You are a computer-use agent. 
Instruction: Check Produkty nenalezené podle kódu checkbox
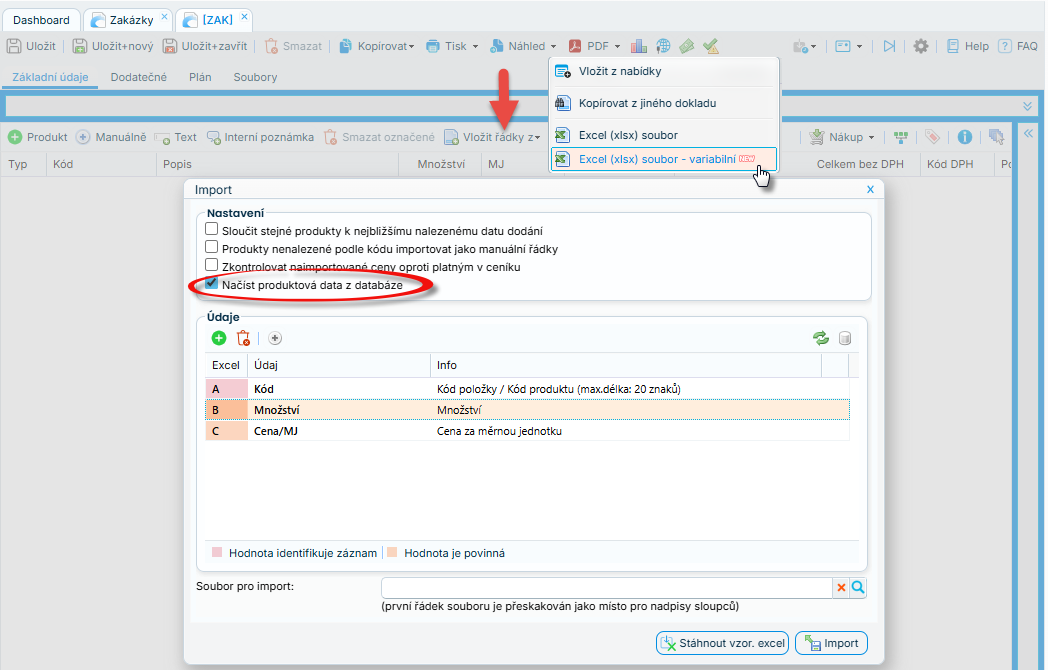tap(212, 247)
